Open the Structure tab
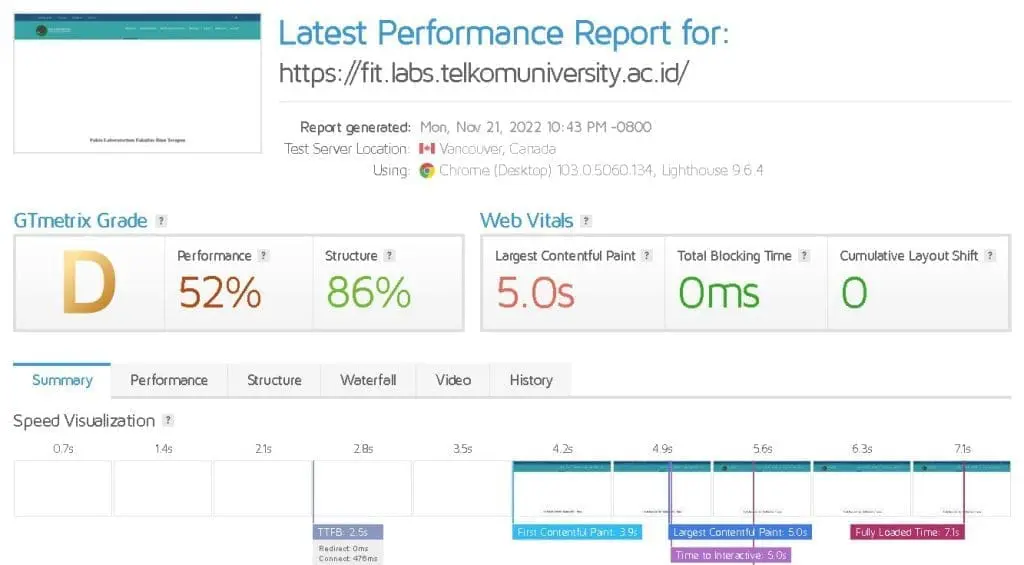This screenshot has width=1024, height=565. tap(274, 380)
